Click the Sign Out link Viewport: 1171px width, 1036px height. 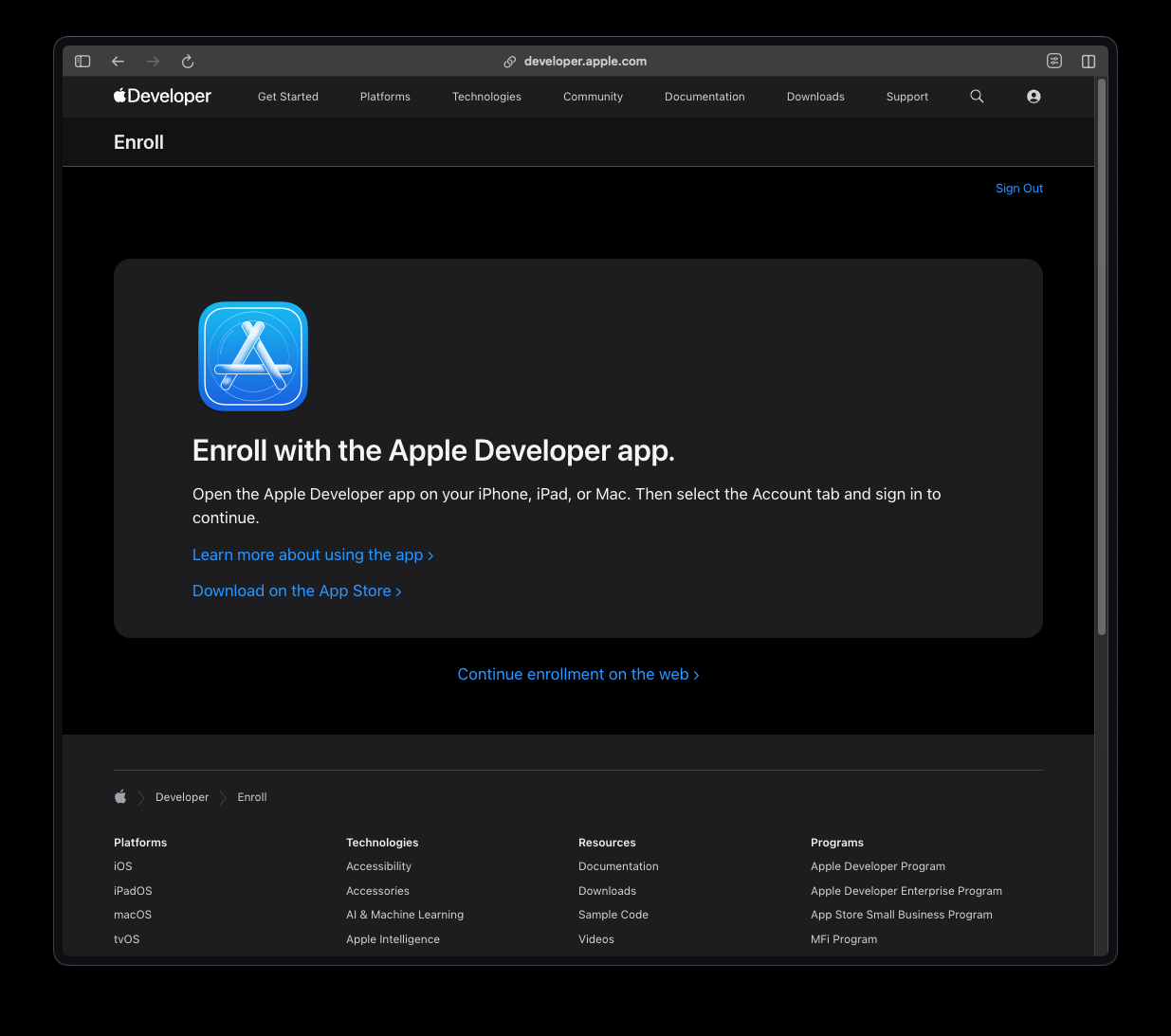point(1019,189)
